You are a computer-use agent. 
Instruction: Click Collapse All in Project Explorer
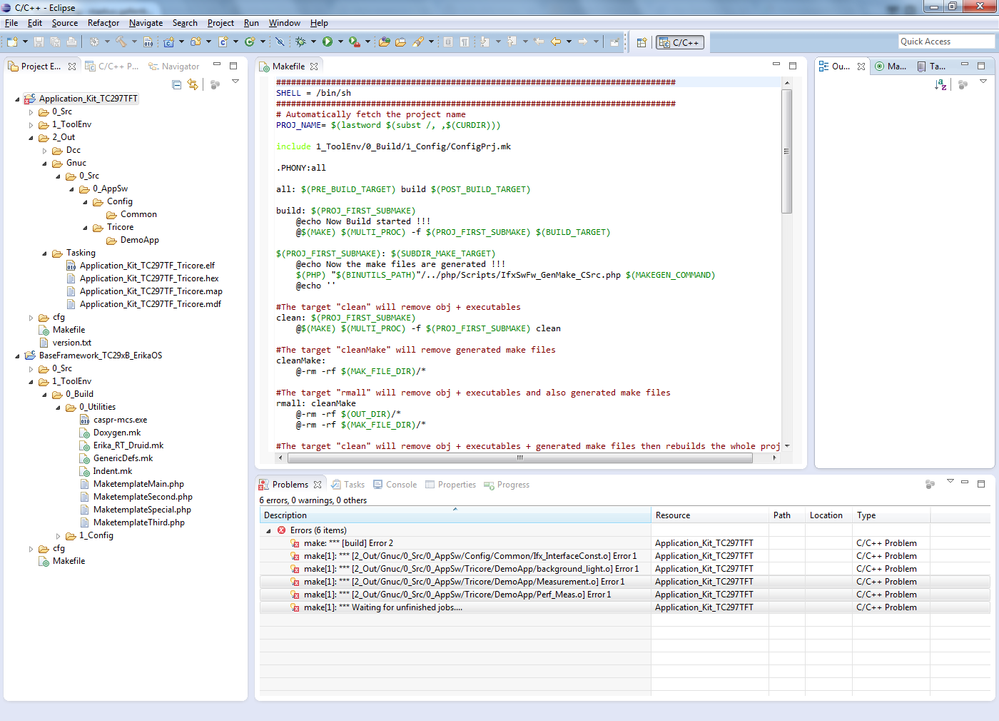(176, 85)
